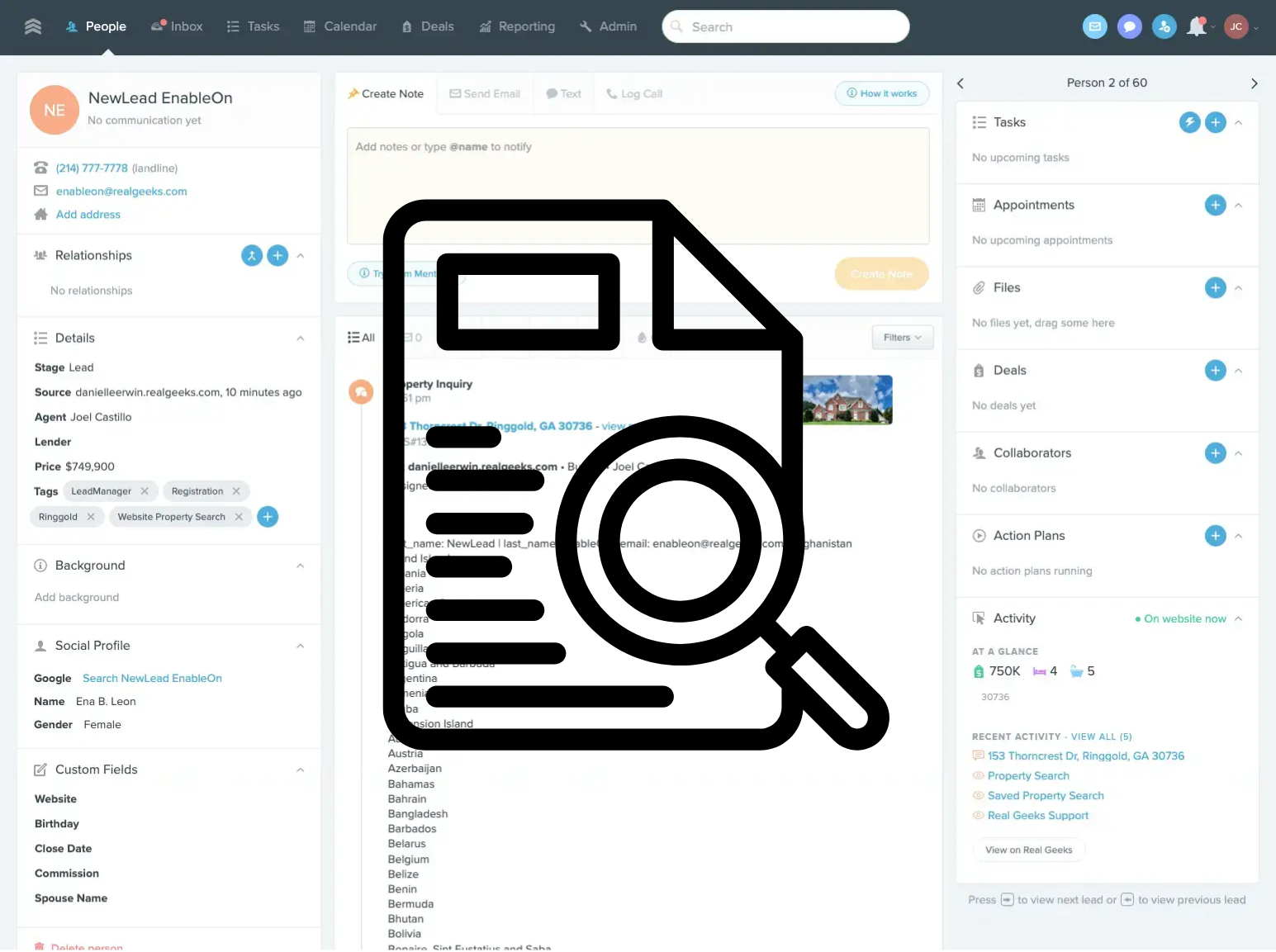Open the Real Geeks Support activity link

click(x=1038, y=815)
